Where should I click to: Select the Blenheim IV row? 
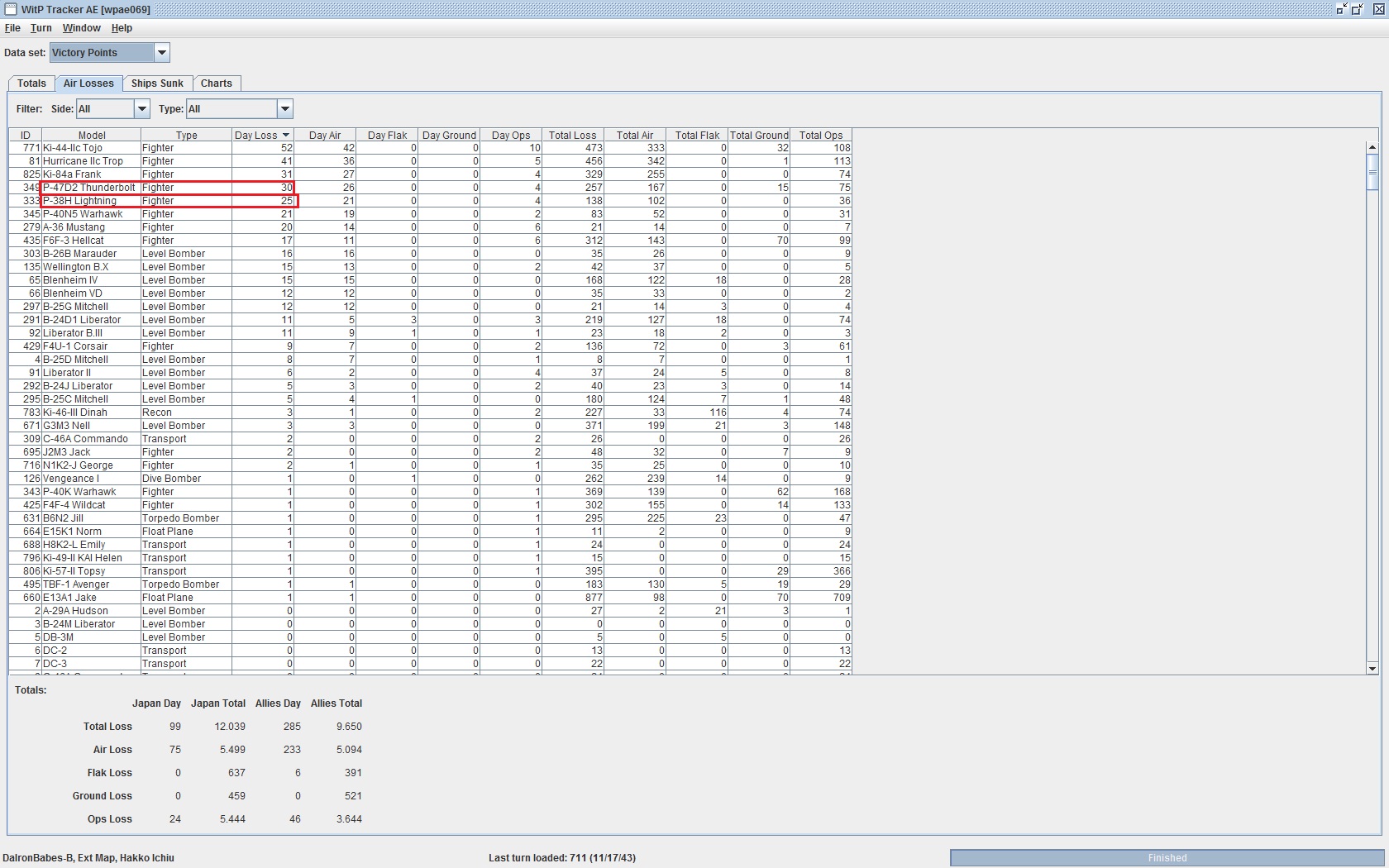click(430, 280)
